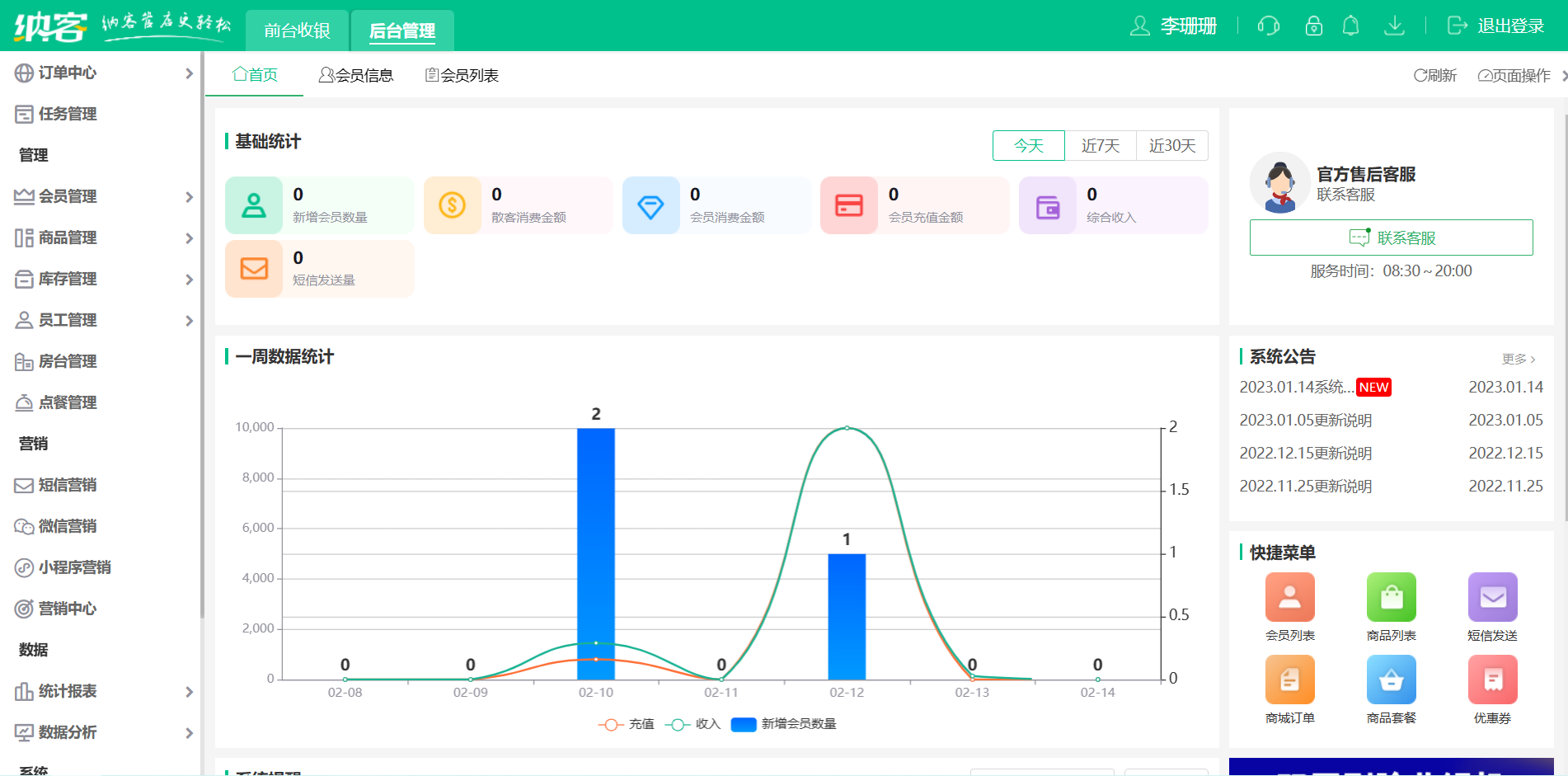Click the 联系客服 button
This screenshot has width=1568, height=776.
1391,238
